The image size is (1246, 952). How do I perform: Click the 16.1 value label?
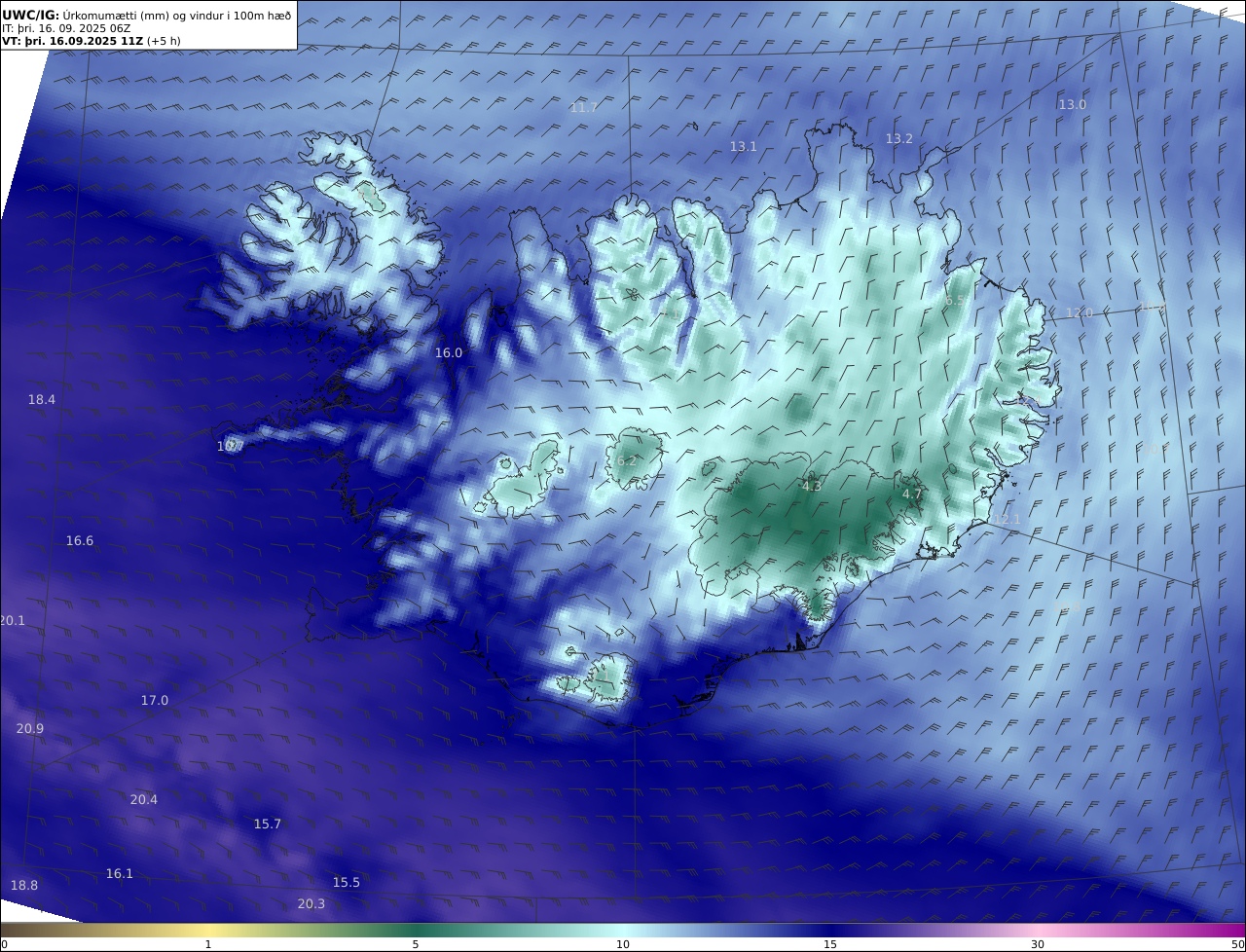pyautogui.click(x=120, y=874)
